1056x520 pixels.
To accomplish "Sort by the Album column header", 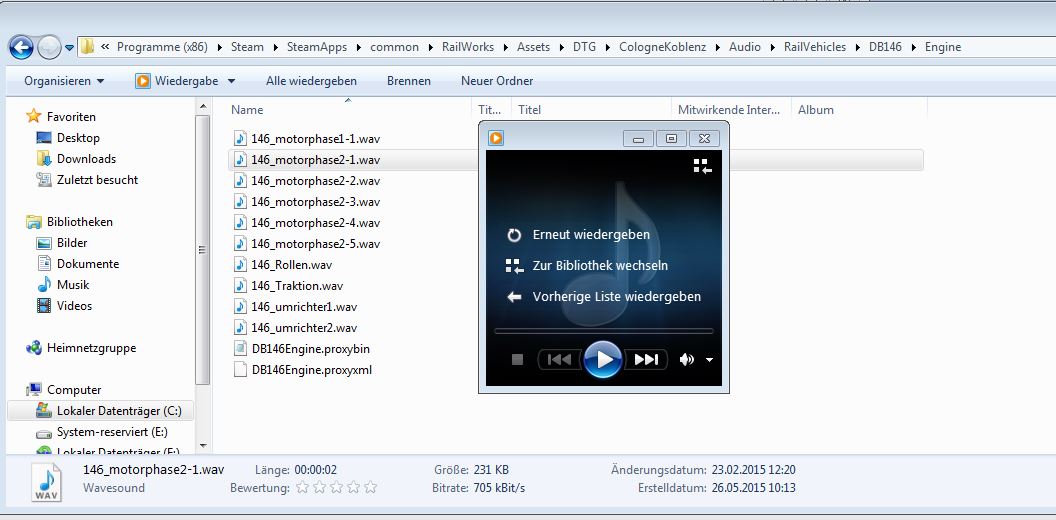I will (x=859, y=110).
